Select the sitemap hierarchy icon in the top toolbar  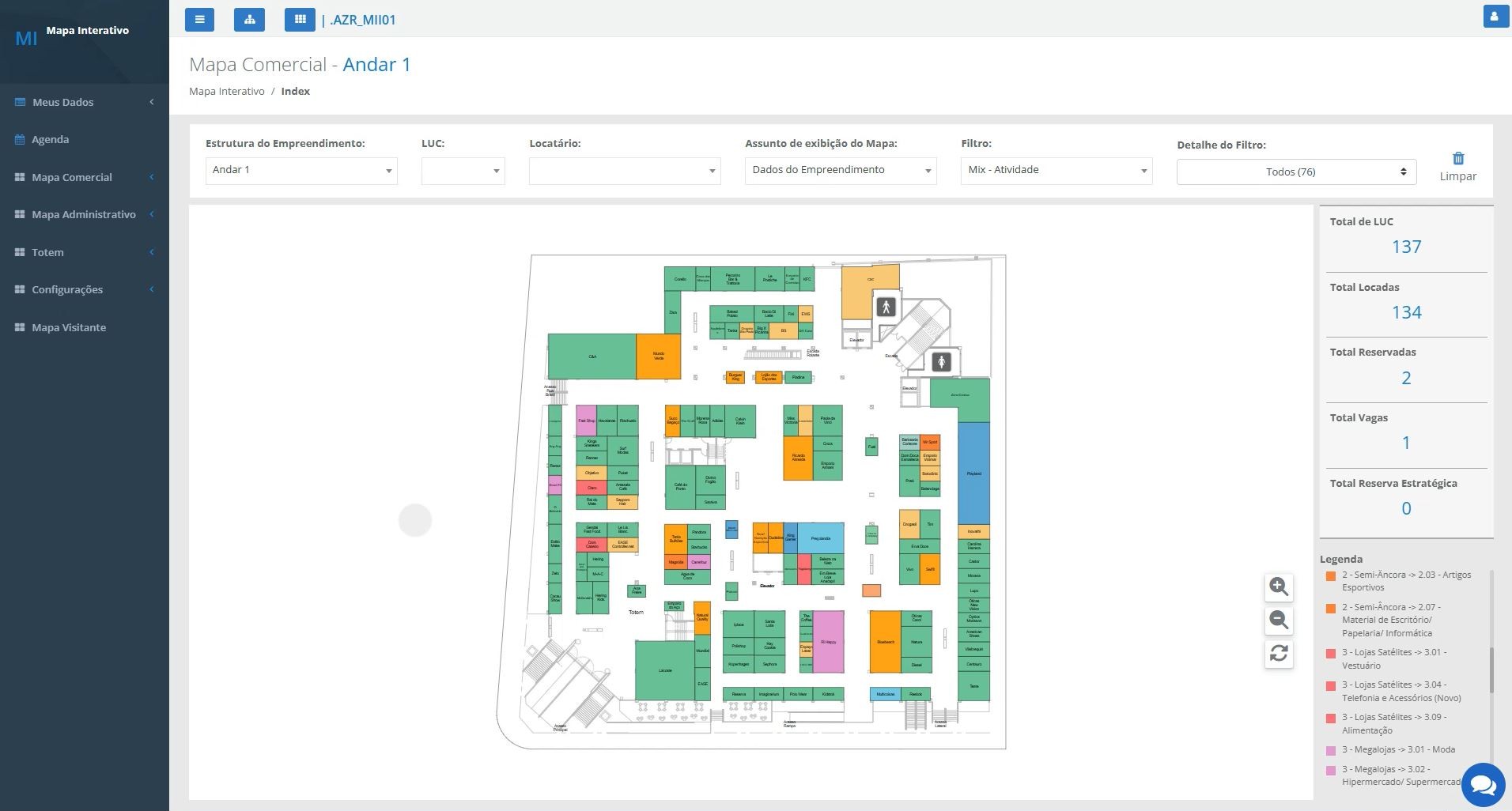tap(249, 19)
